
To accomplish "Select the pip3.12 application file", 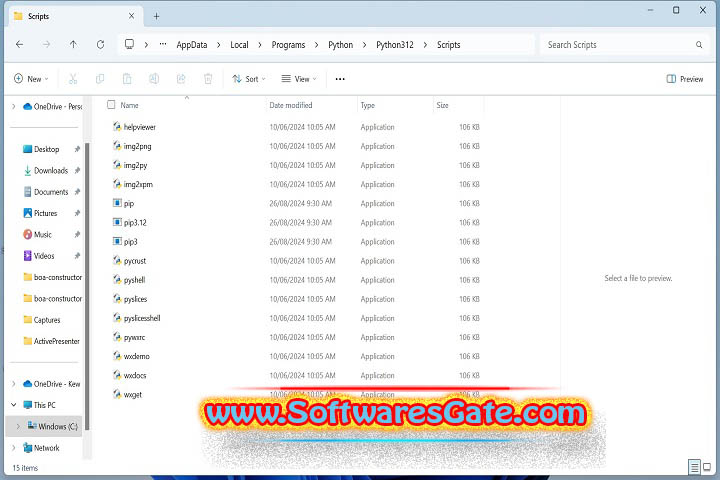I will click(135, 223).
